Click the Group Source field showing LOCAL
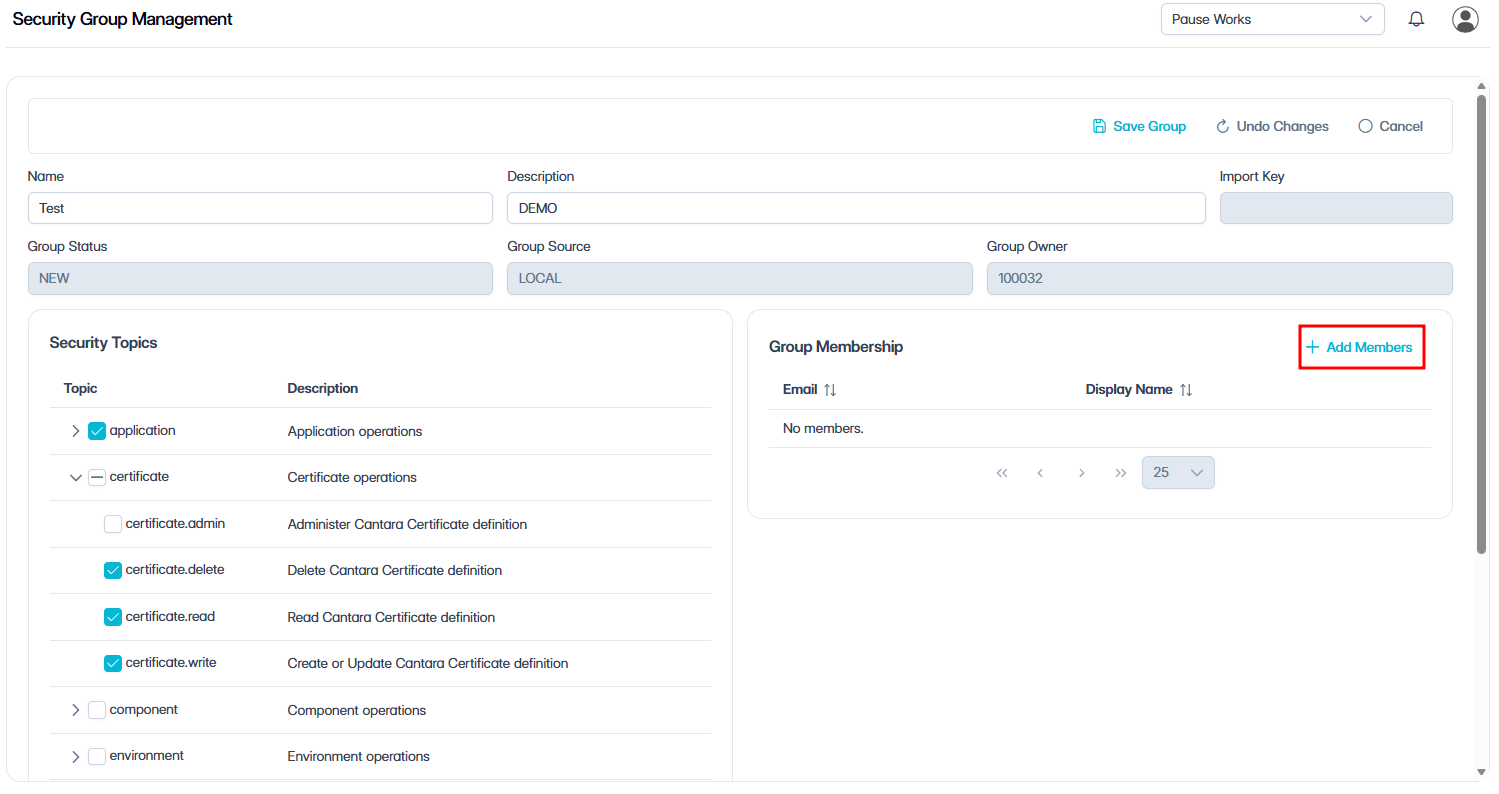Image resolution: width=1499 pixels, height=794 pixels. tap(740, 278)
